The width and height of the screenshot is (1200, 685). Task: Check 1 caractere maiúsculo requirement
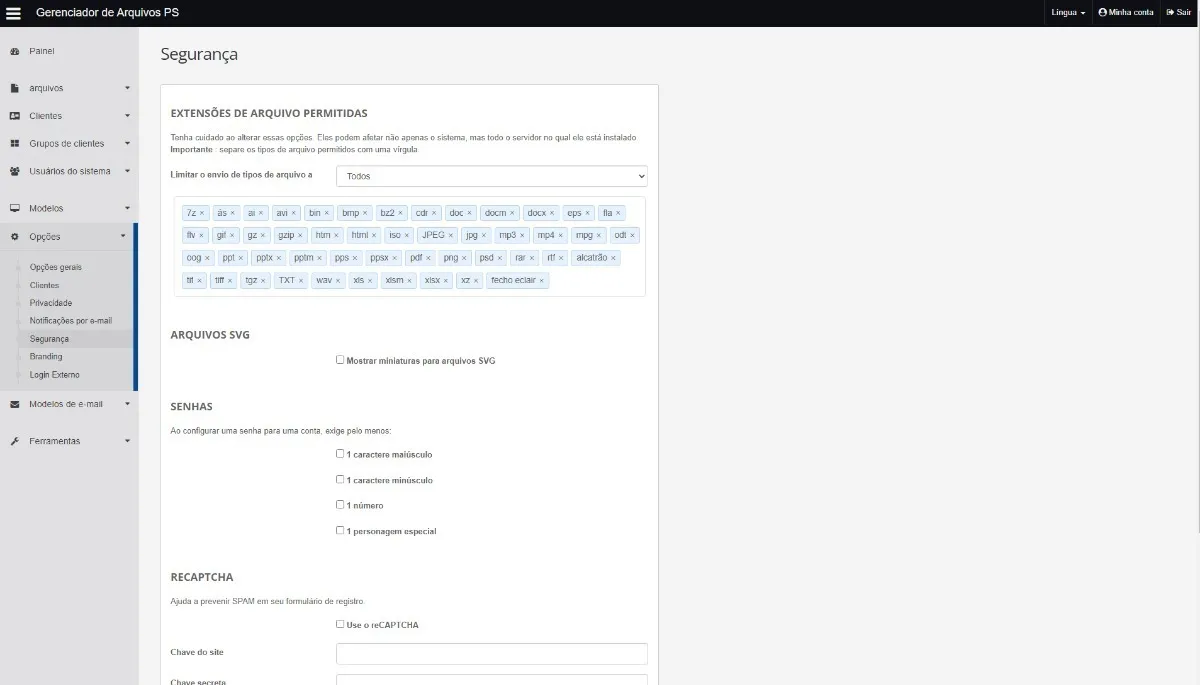point(340,453)
